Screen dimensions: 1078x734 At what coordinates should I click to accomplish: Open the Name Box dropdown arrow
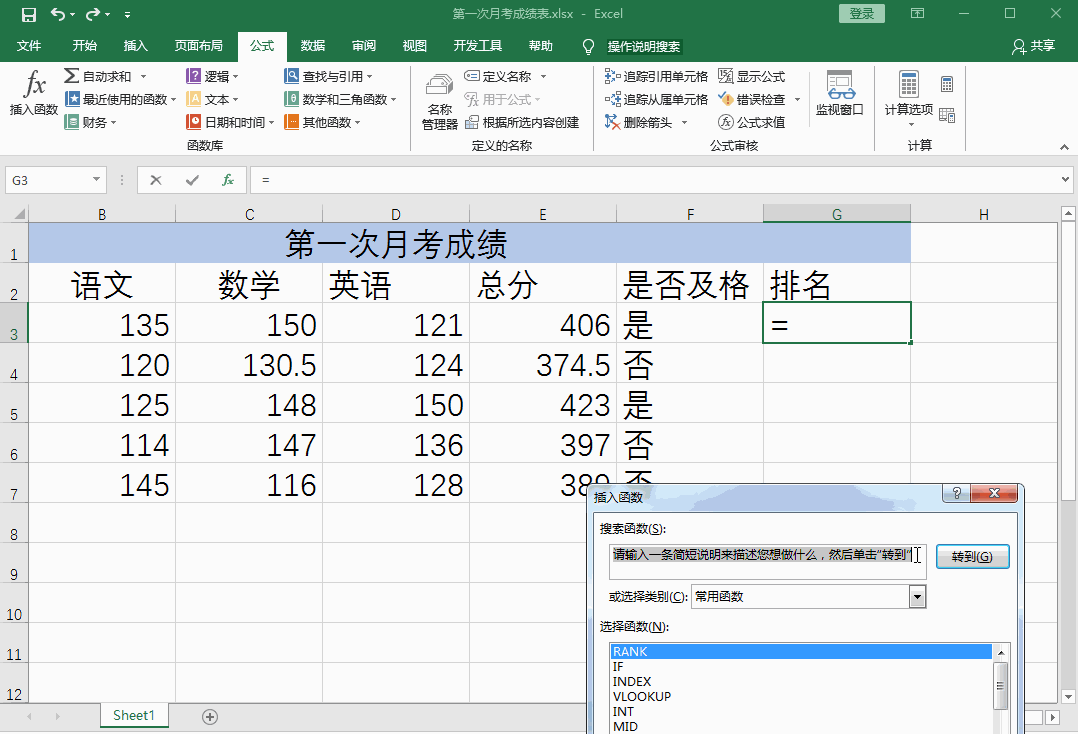click(97, 180)
